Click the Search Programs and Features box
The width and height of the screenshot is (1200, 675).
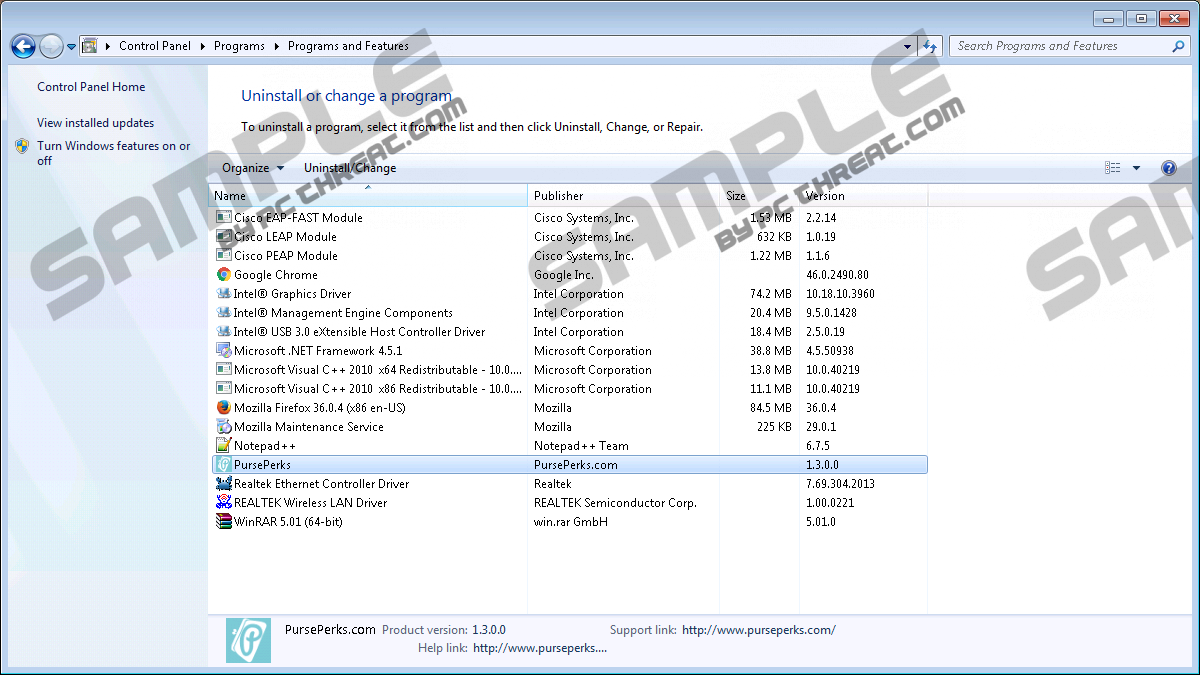click(1060, 46)
